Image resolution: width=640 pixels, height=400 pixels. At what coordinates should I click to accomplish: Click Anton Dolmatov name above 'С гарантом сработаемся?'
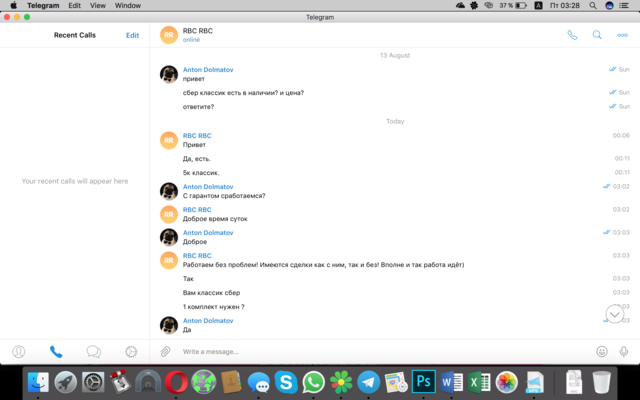[208, 187]
